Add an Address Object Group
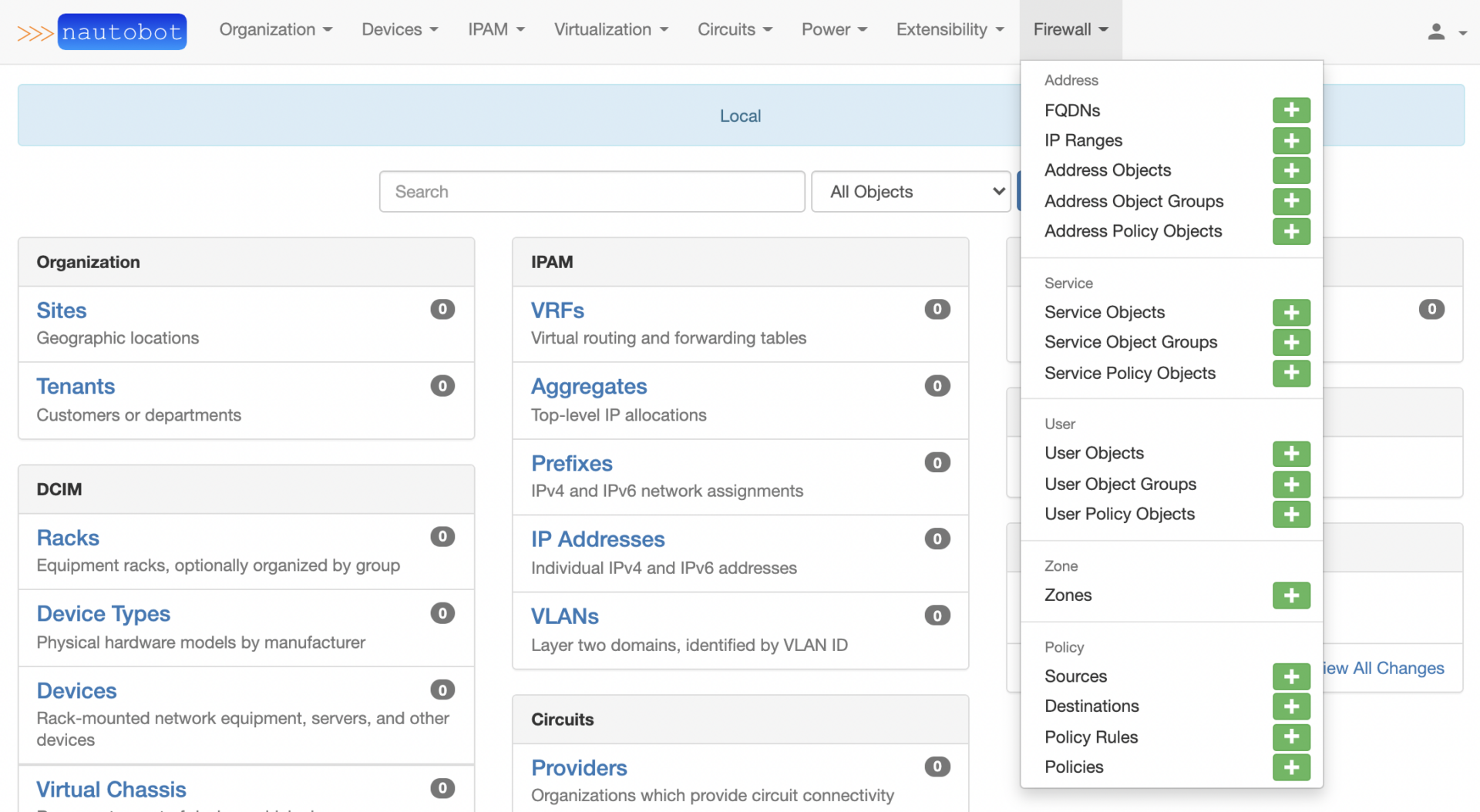Image resolution: width=1480 pixels, height=812 pixels. pyautogui.click(x=1291, y=201)
